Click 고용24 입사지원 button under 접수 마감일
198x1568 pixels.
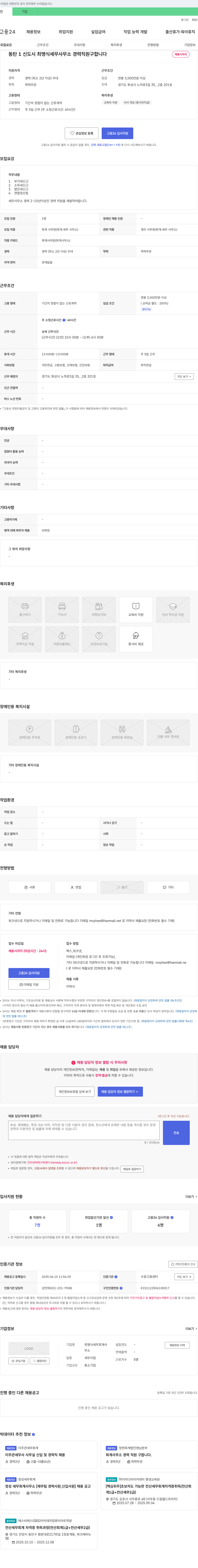pos(29,973)
